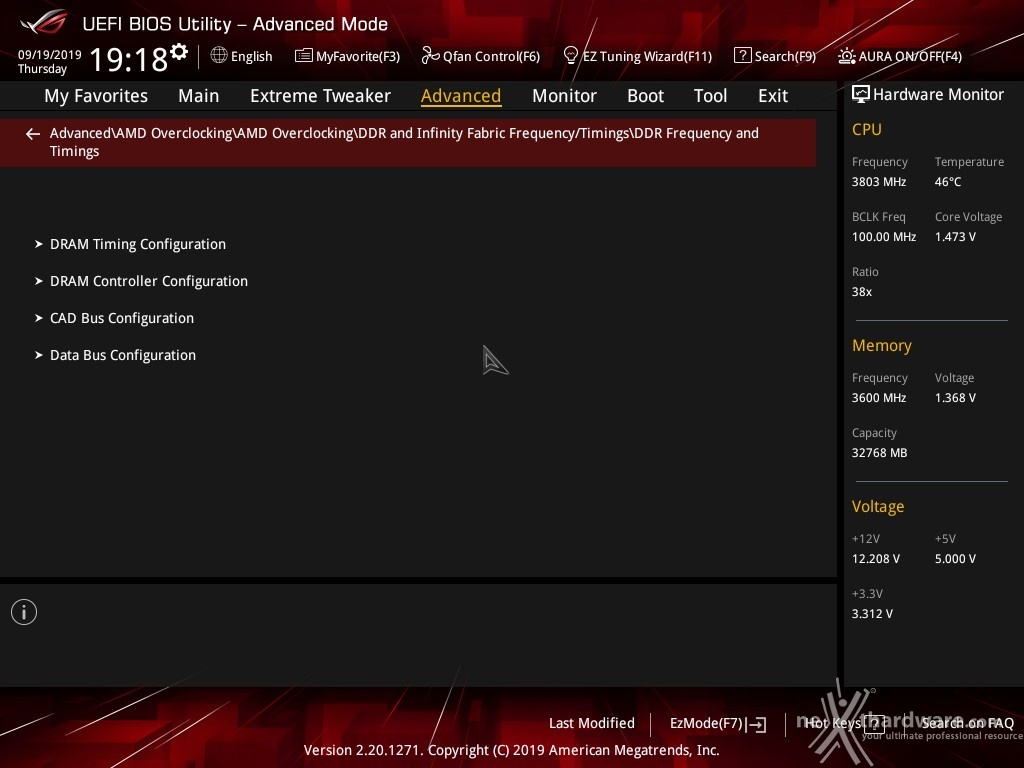This screenshot has height=768, width=1024.
Task: Click Capacity value 32768 MB
Action: (879, 453)
